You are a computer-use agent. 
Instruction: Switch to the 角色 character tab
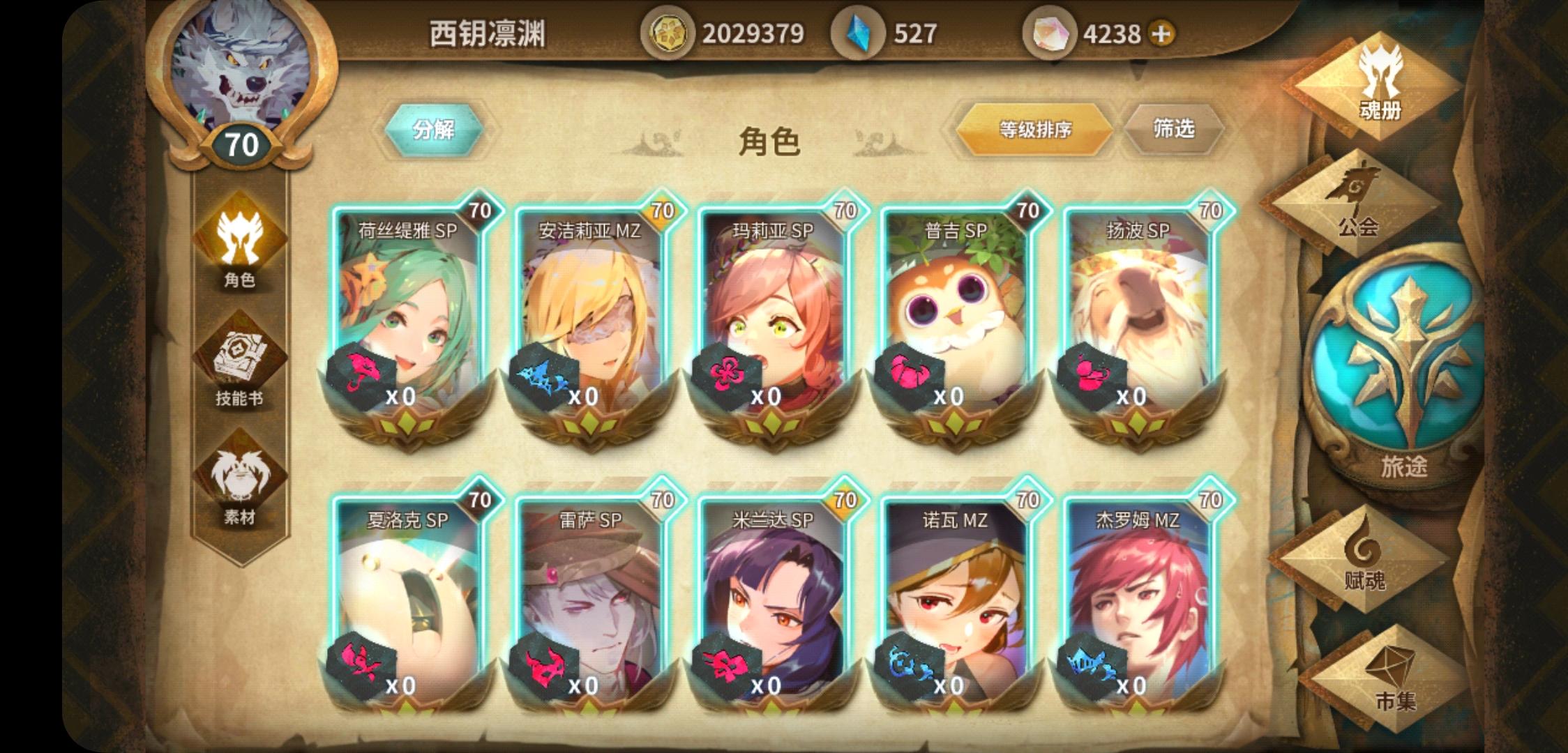(240, 243)
